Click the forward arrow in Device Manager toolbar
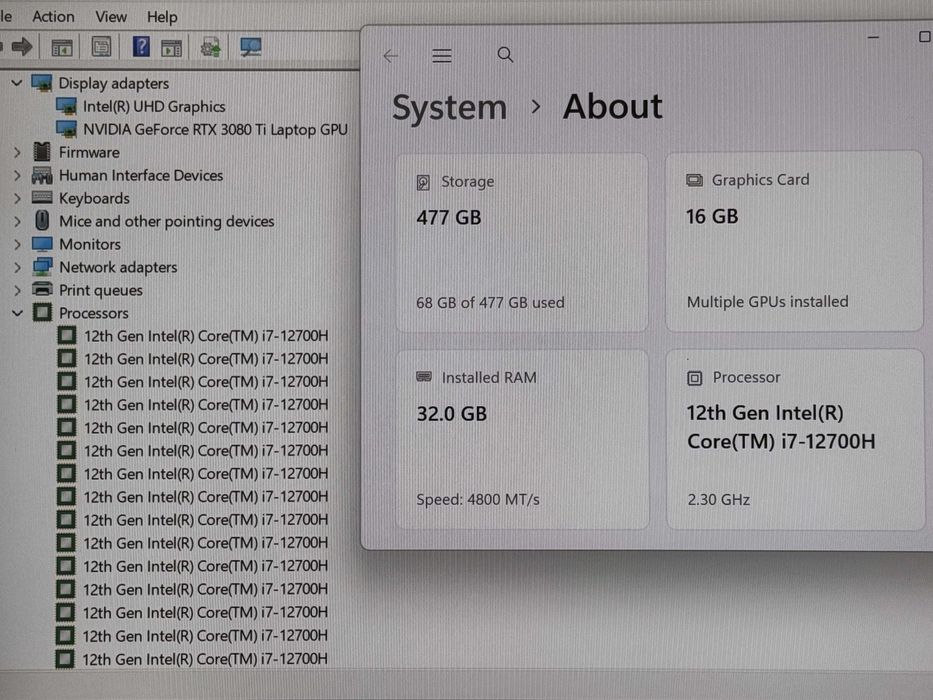933x700 pixels. click(x=22, y=46)
